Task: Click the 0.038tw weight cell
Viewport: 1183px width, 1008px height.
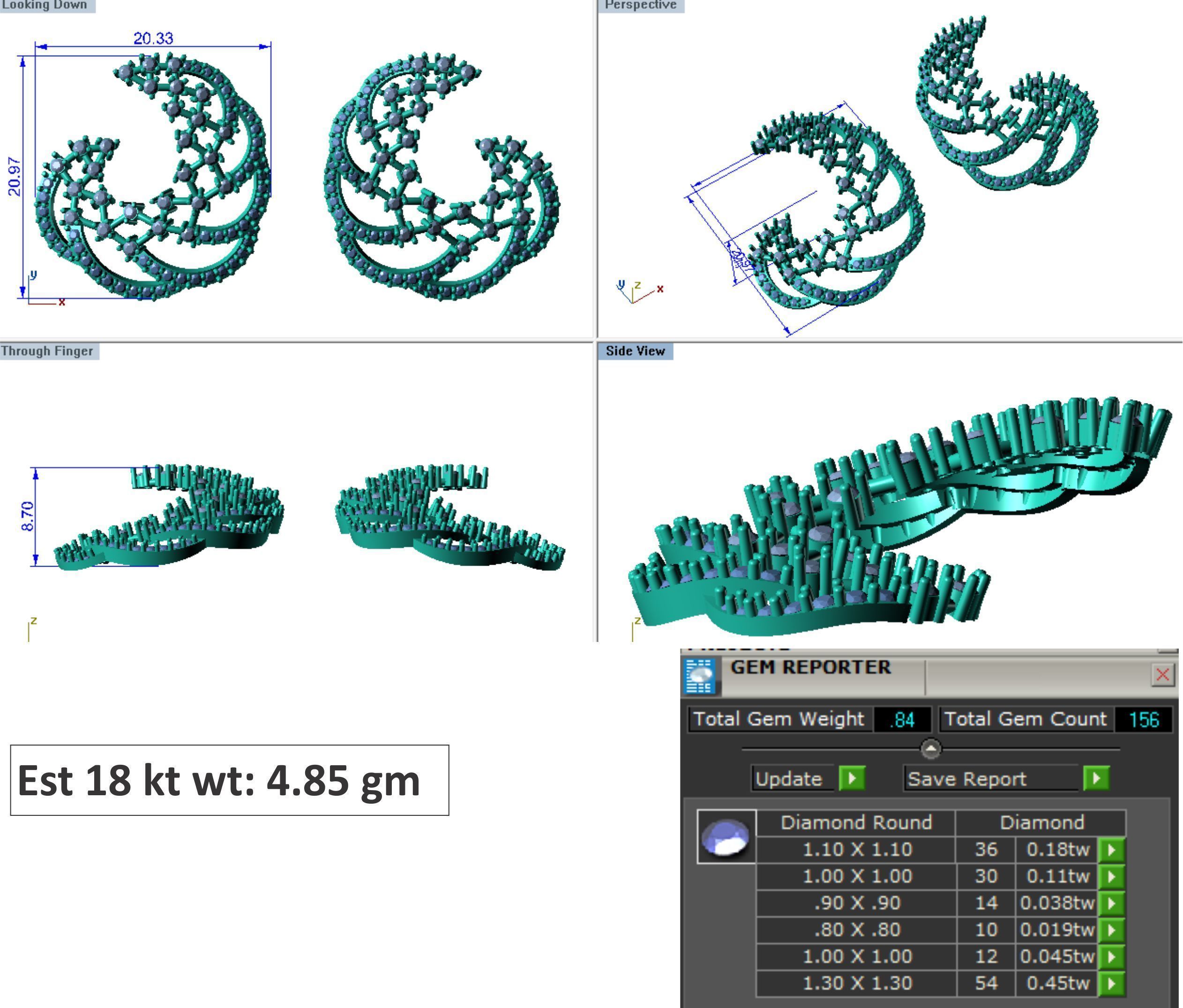Action: coord(1057,903)
